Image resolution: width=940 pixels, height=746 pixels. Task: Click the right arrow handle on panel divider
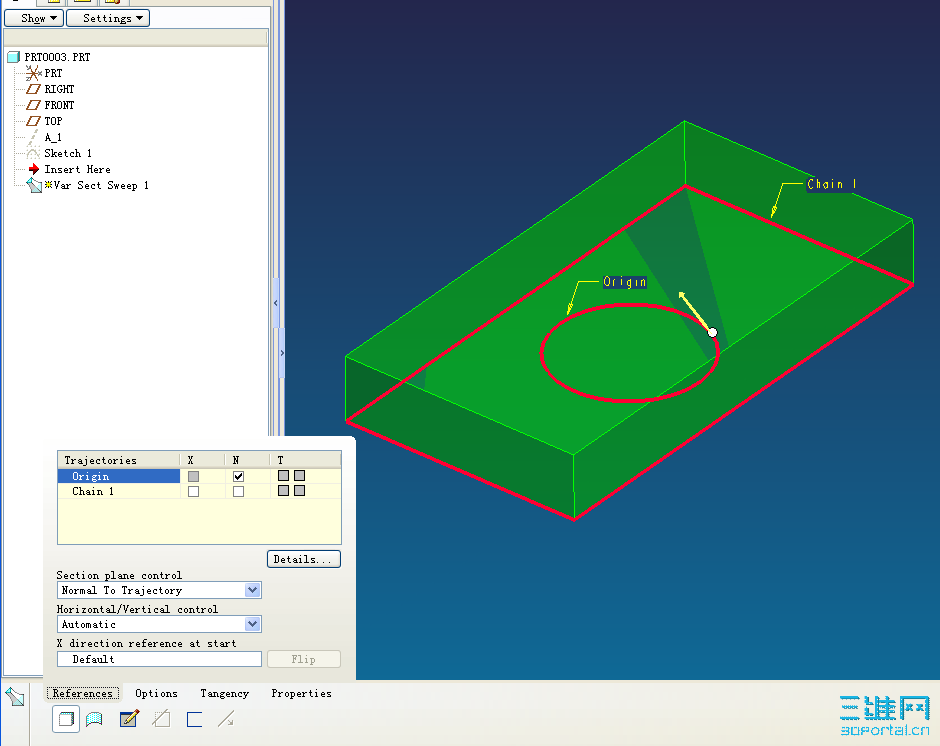pos(282,353)
